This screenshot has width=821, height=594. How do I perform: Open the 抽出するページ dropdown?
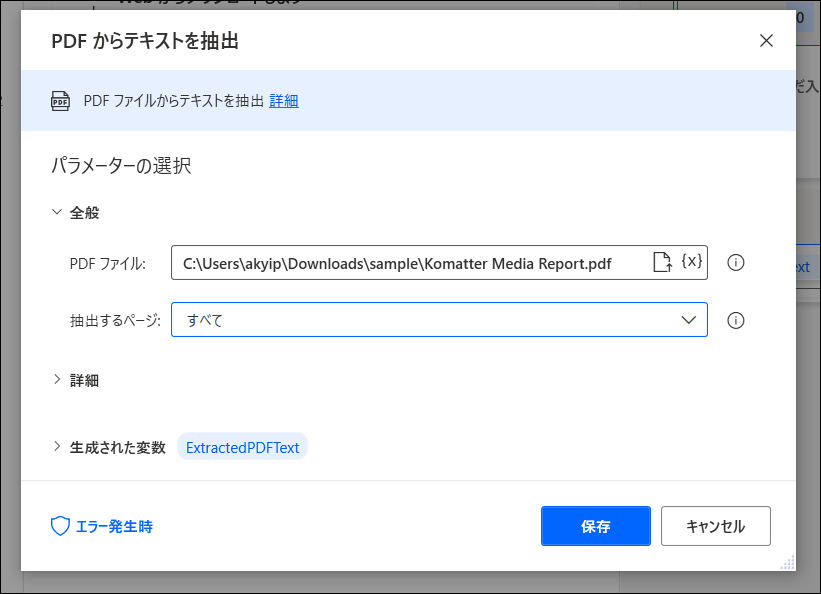(440, 319)
